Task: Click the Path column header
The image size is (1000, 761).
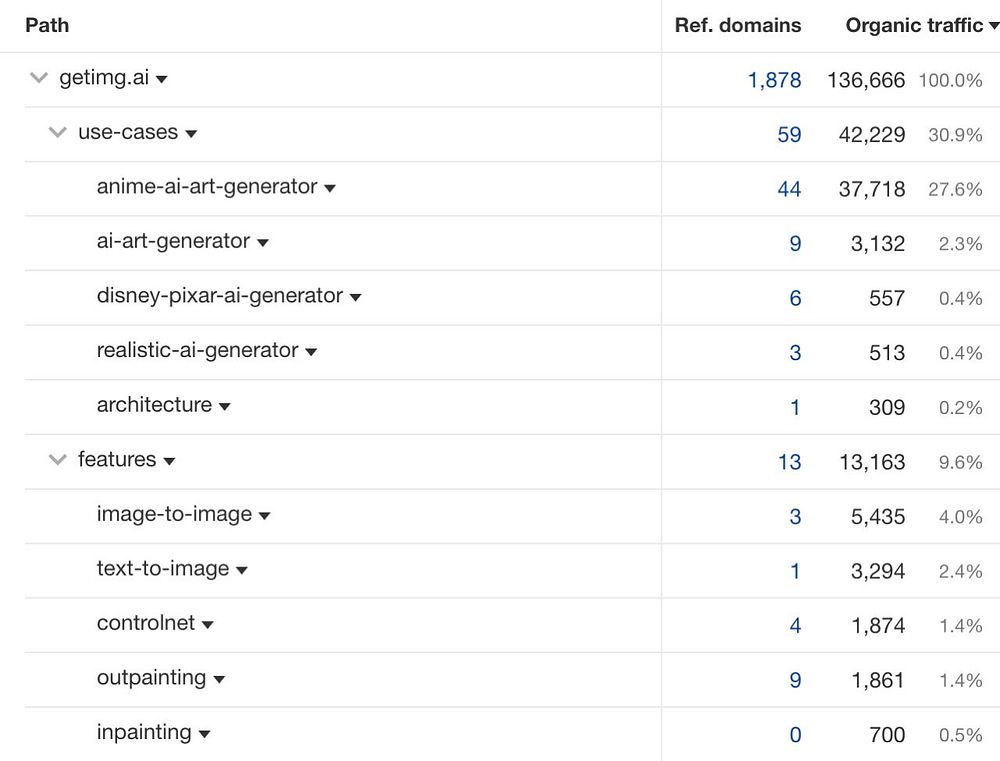Action: click(47, 25)
